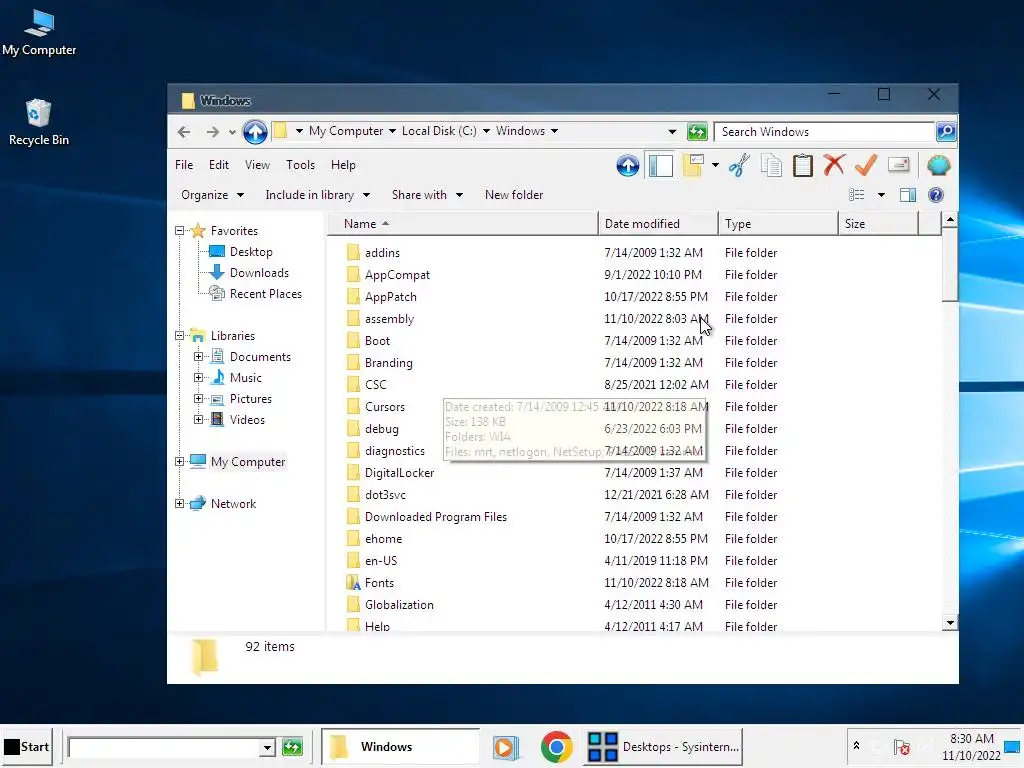Expand the Music library node
This screenshot has height=768, width=1024.
coord(199,377)
